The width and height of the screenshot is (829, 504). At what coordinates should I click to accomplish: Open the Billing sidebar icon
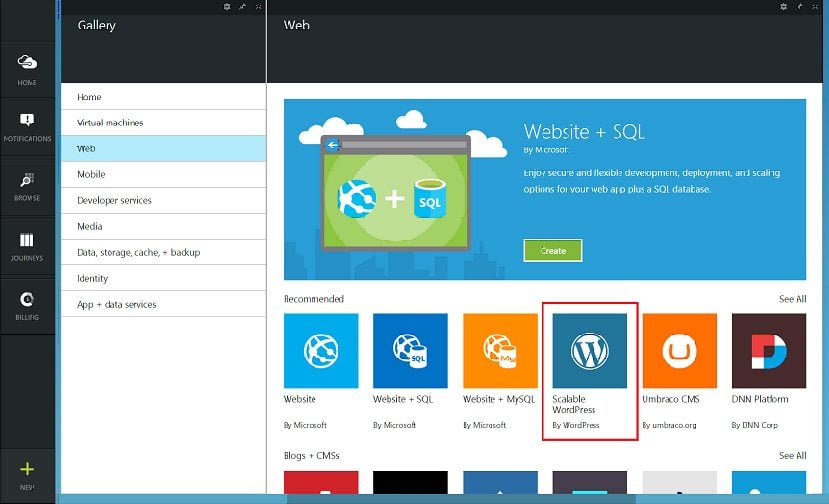click(x=28, y=304)
